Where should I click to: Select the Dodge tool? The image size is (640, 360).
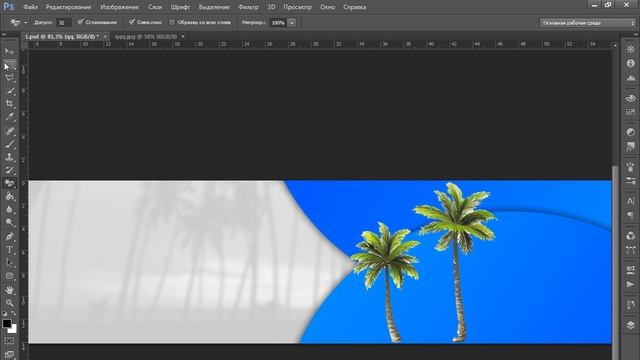click(9, 222)
